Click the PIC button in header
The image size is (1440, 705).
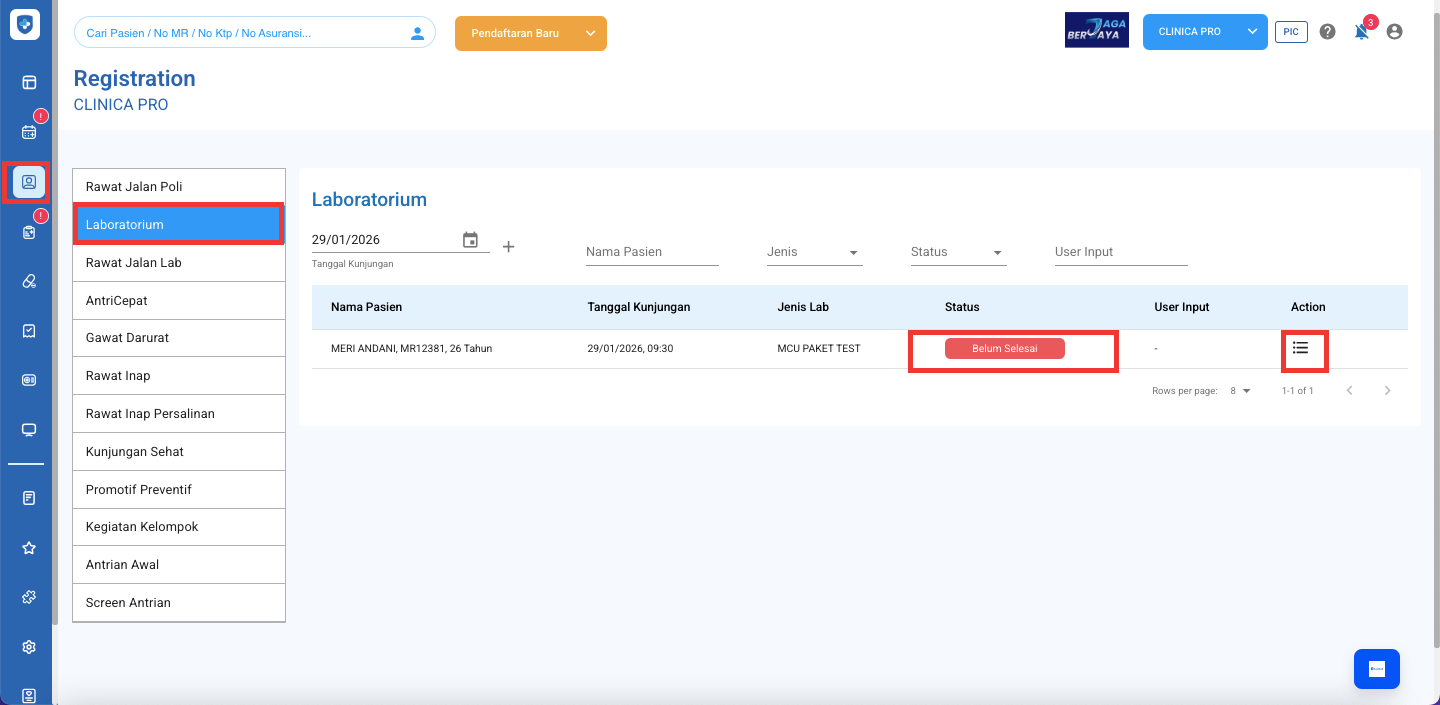point(1291,32)
